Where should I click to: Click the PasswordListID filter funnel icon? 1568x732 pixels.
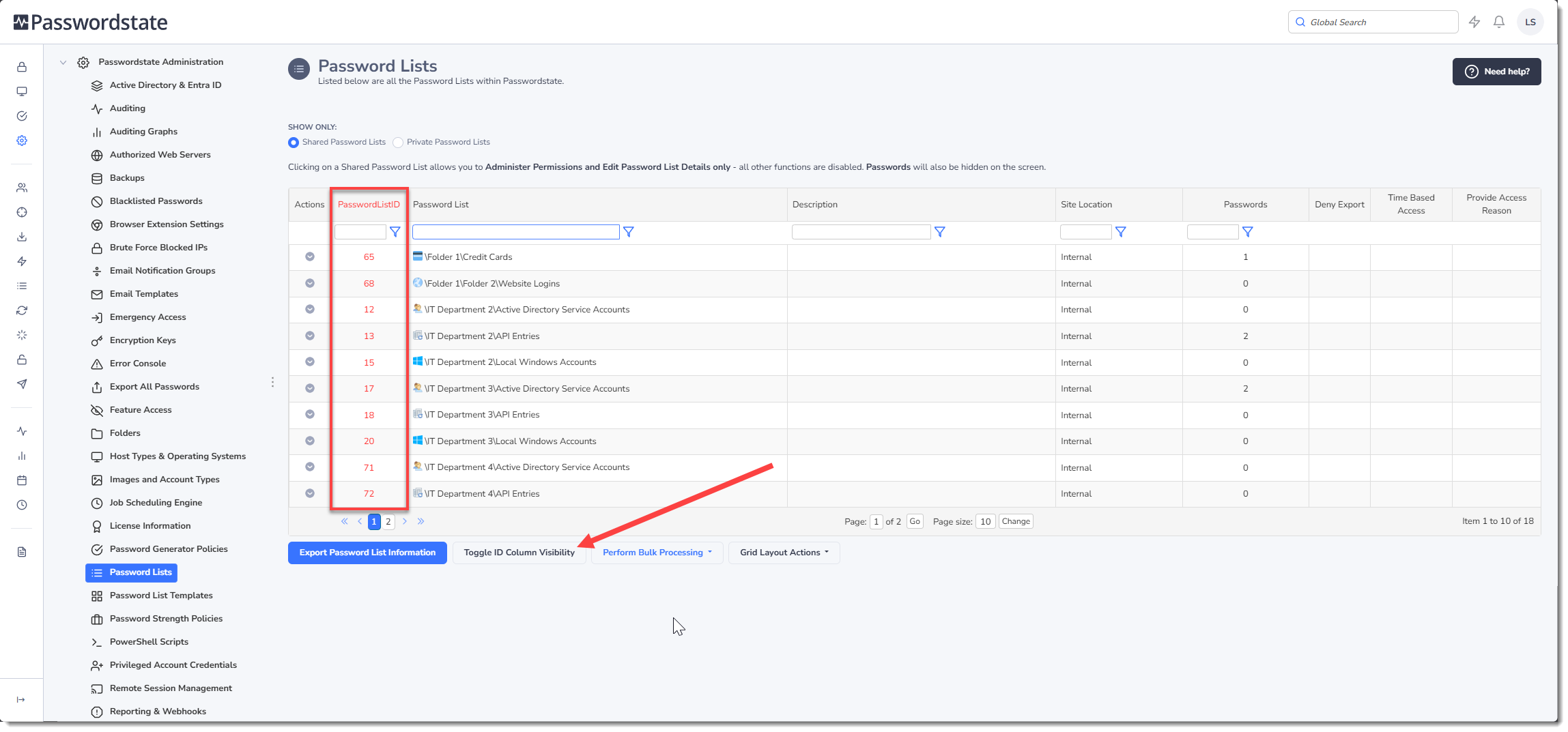[x=395, y=232]
